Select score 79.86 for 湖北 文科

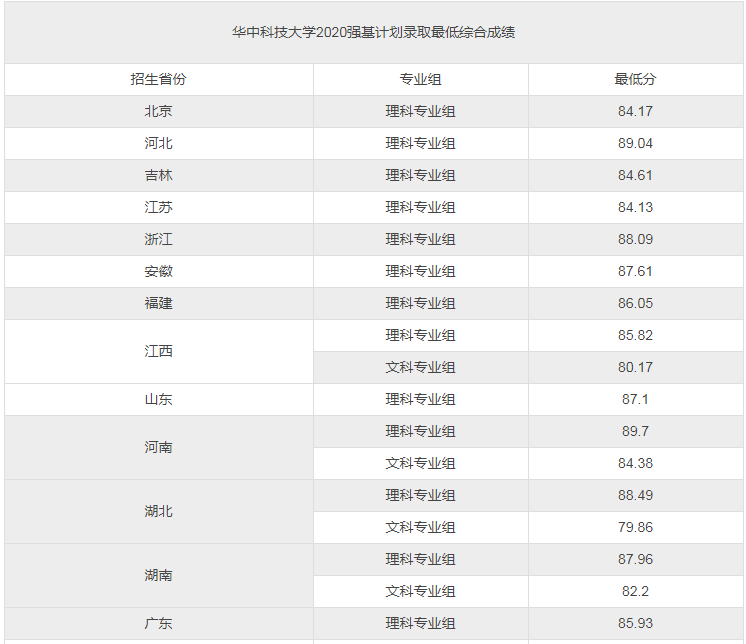pos(635,527)
